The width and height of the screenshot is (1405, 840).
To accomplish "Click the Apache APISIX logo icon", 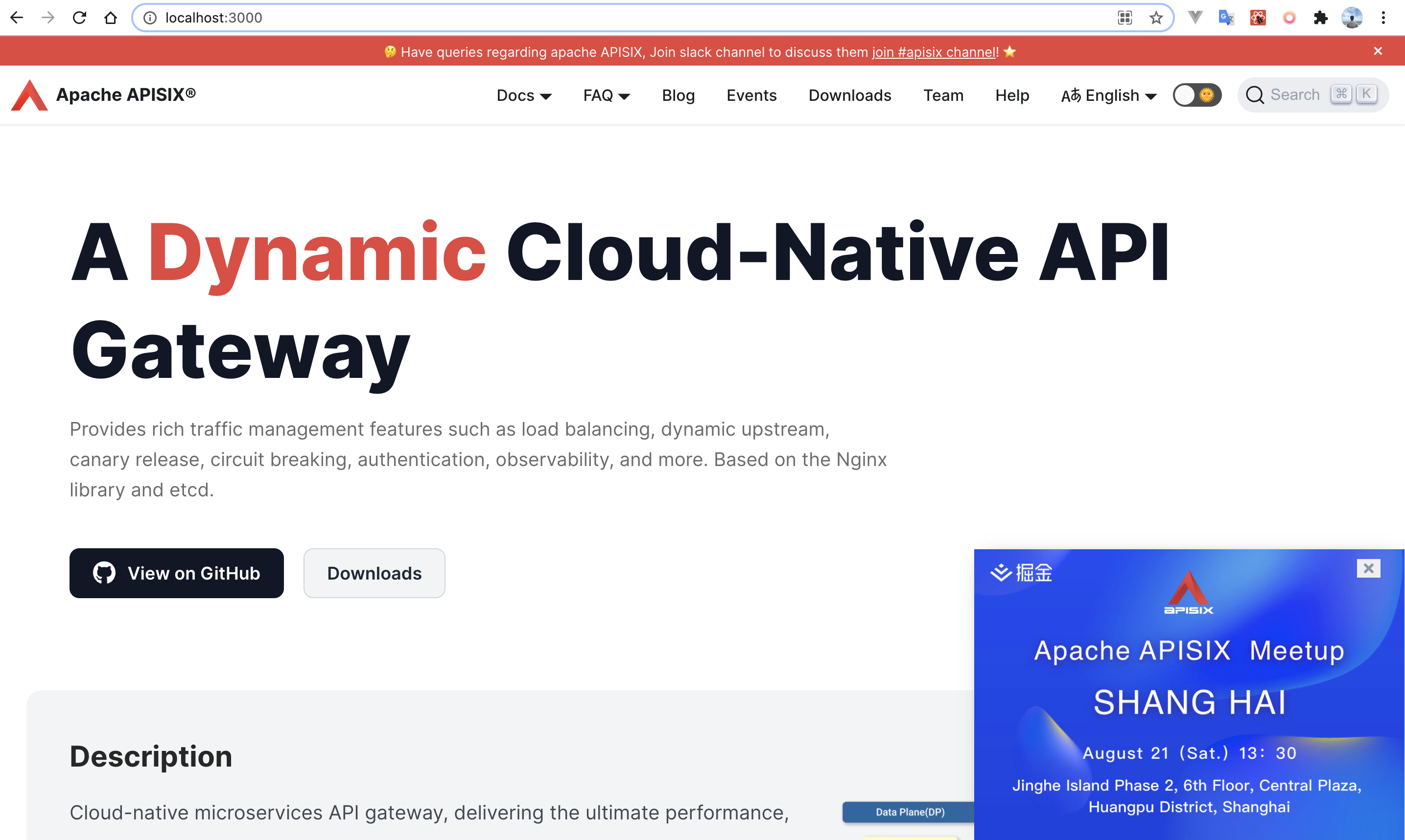I will coord(29,95).
